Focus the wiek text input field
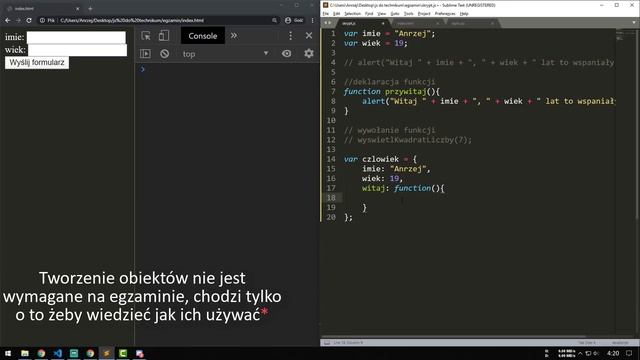This screenshot has height=360, width=640. tap(78, 50)
